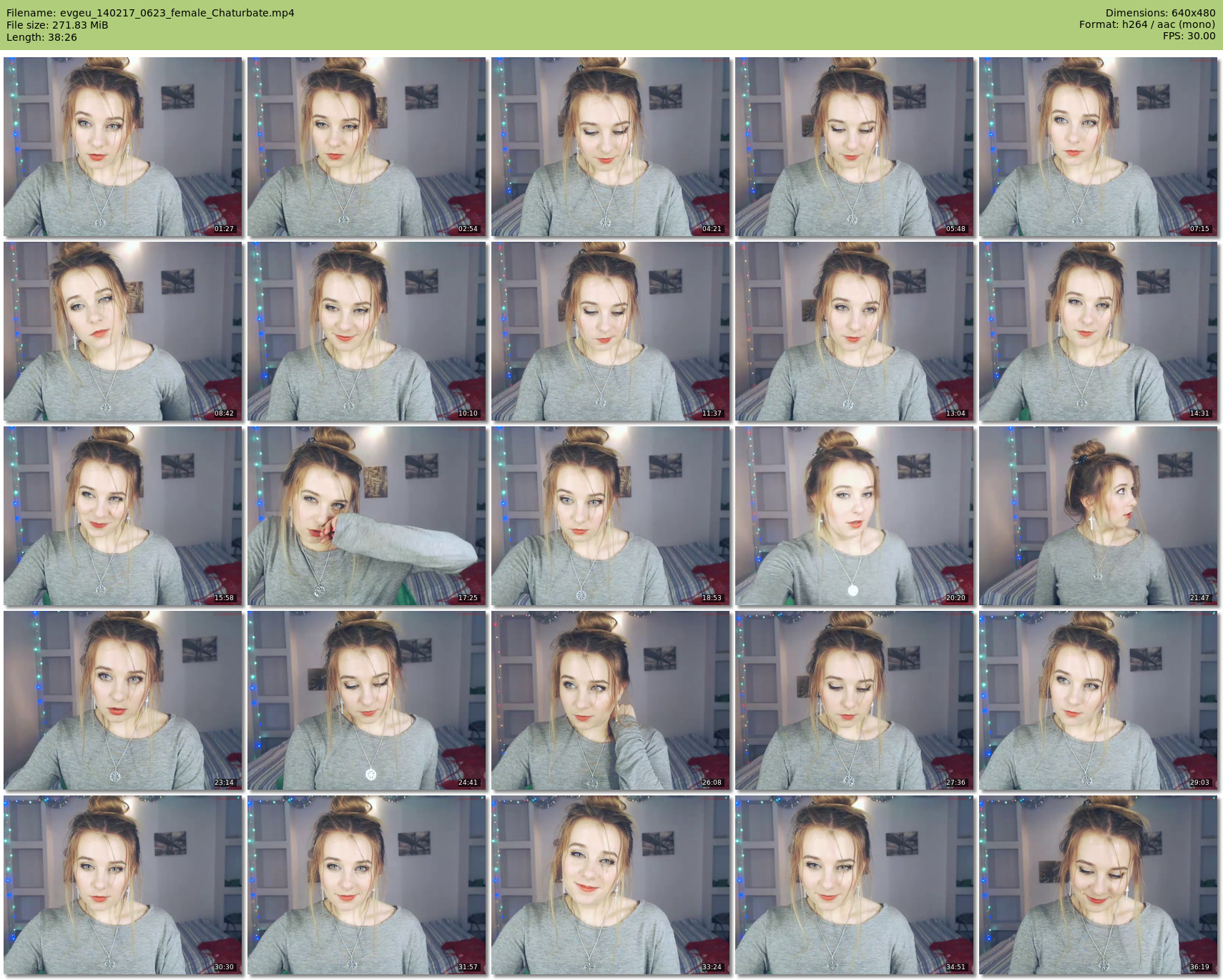Open the thumbnail marked 24:41
This screenshot has height=980, width=1223.
point(366,700)
